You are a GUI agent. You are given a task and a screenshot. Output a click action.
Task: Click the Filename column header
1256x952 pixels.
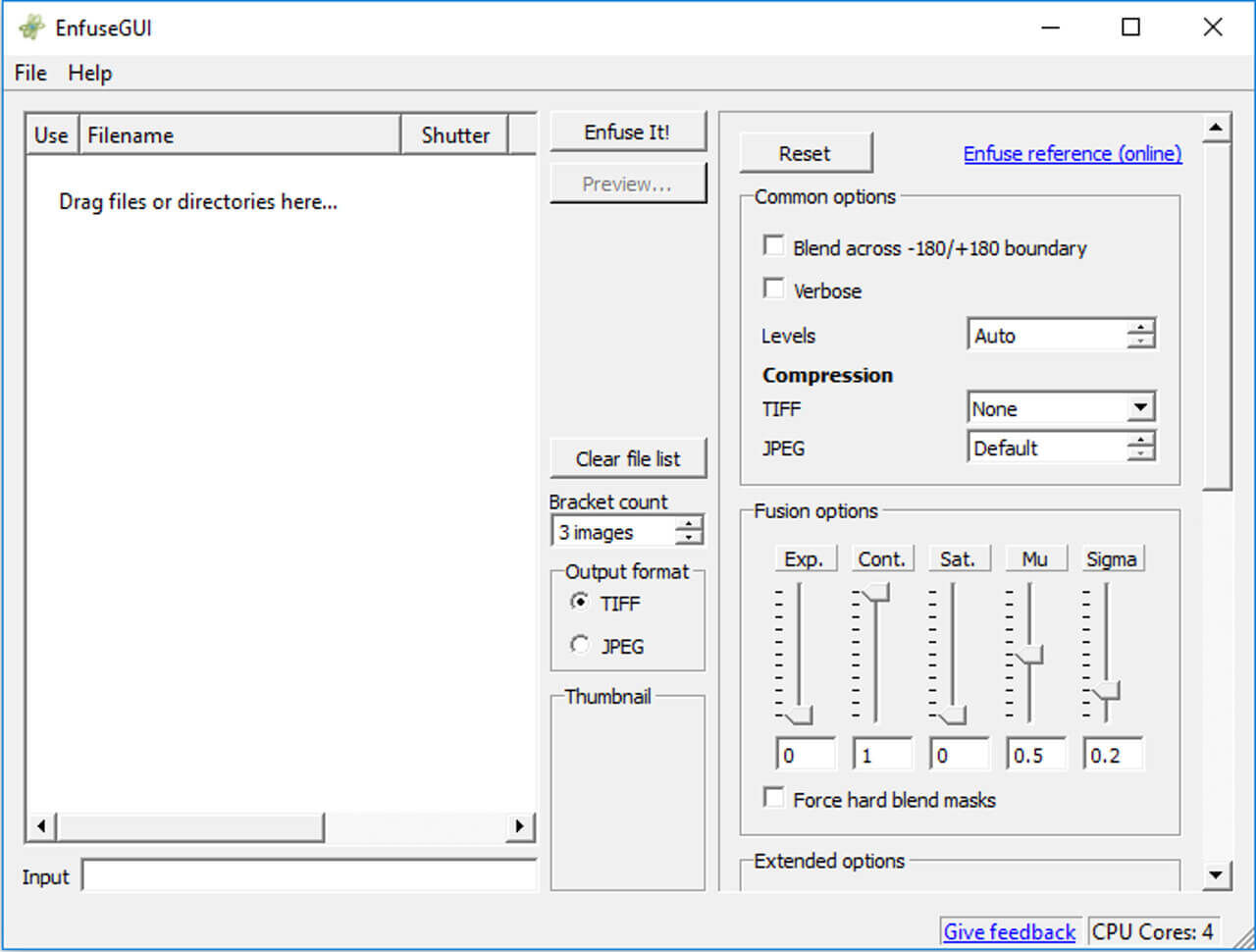pos(239,134)
